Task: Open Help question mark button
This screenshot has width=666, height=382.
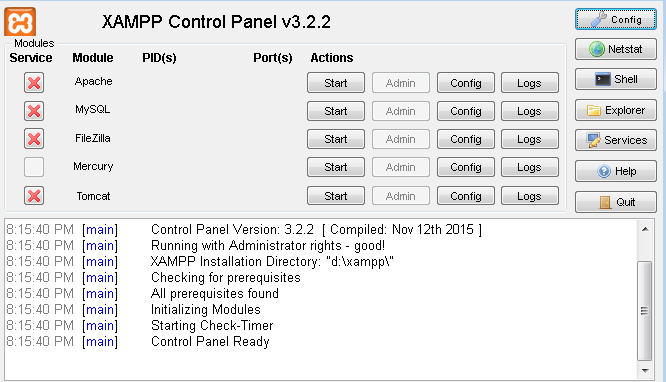Action: point(615,171)
